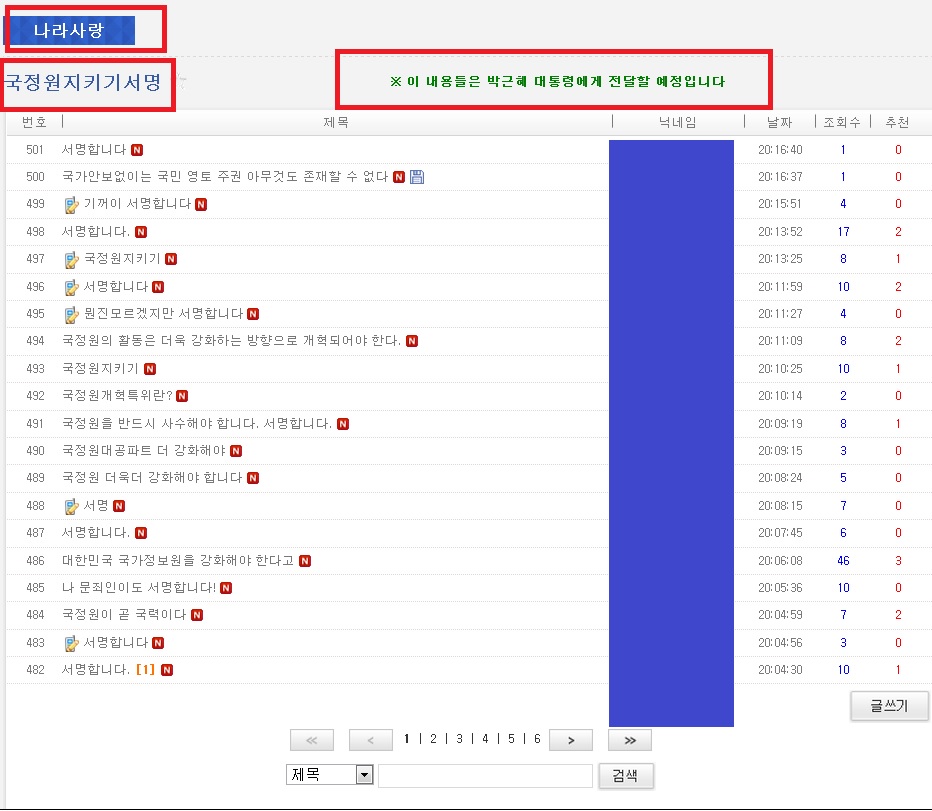Click the red N icon on post 486
932x811 pixels.
point(305,561)
